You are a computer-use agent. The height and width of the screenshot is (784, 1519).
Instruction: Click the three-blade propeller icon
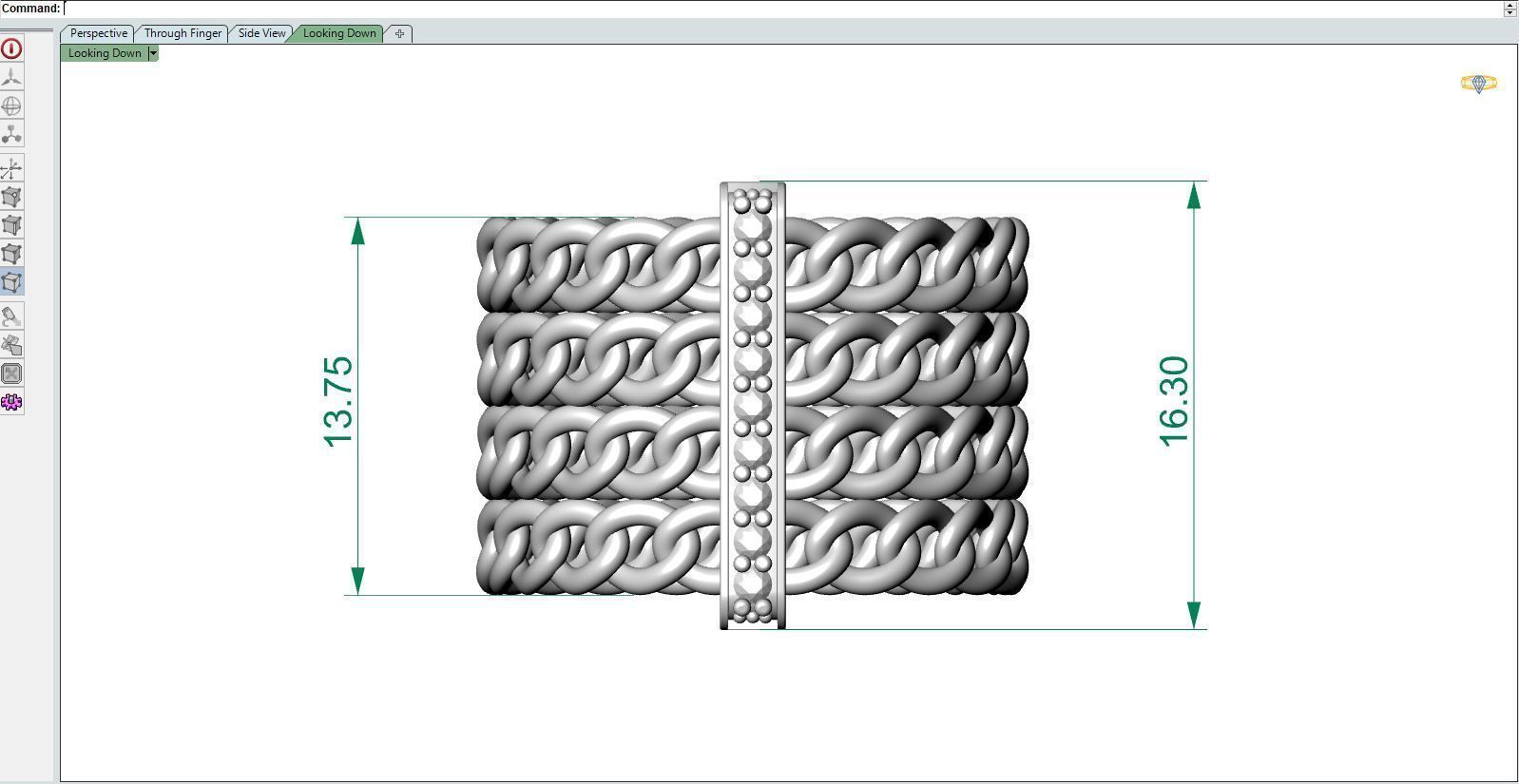pyautogui.click(x=11, y=77)
